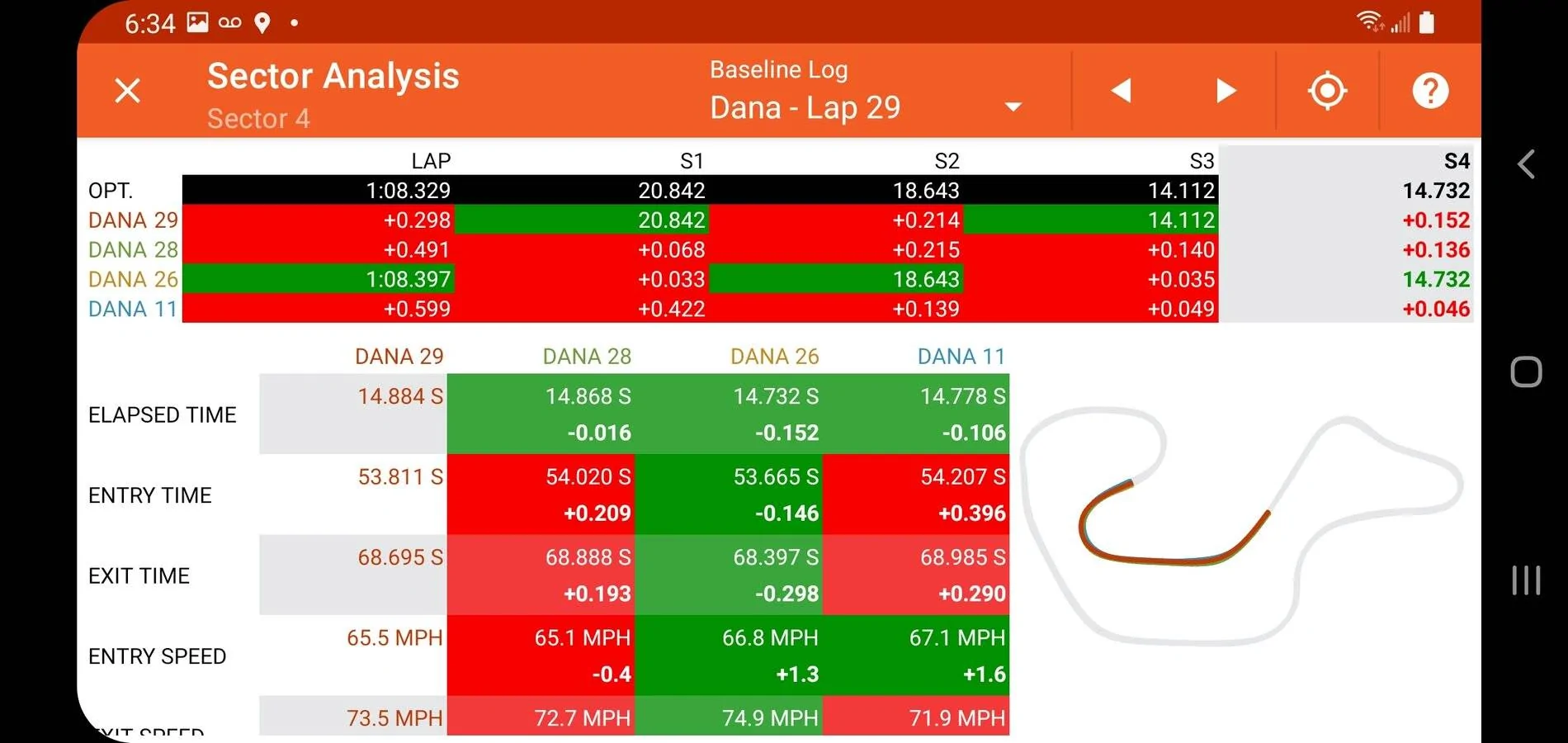Image resolution: width=1568 pixels, height=743 pixels.
Task: Select the S1 column header
Action: [692, 161]
